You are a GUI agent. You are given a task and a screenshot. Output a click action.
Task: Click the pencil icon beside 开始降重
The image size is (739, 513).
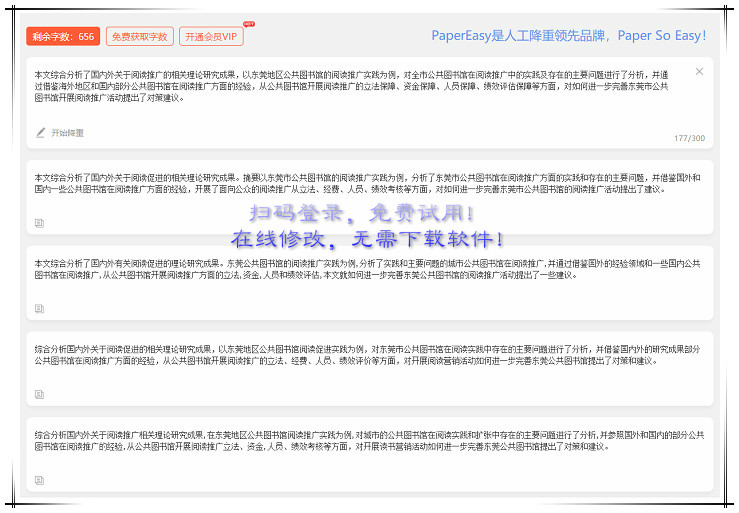[x=41, y=132]
